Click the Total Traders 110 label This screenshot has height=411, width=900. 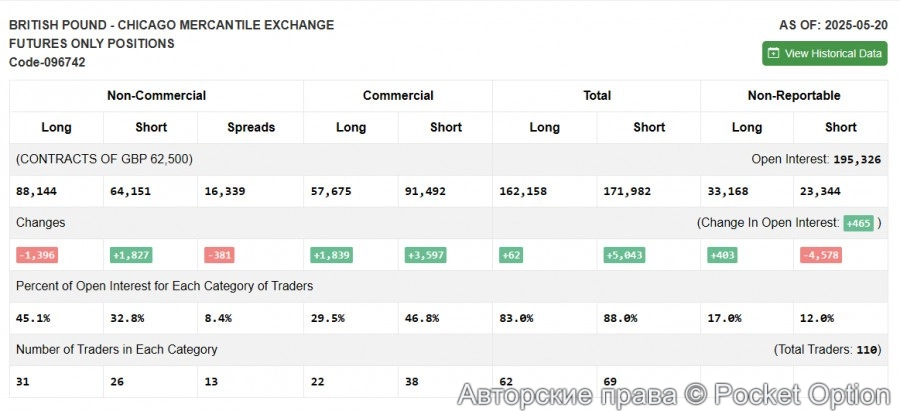click(826, 350)
